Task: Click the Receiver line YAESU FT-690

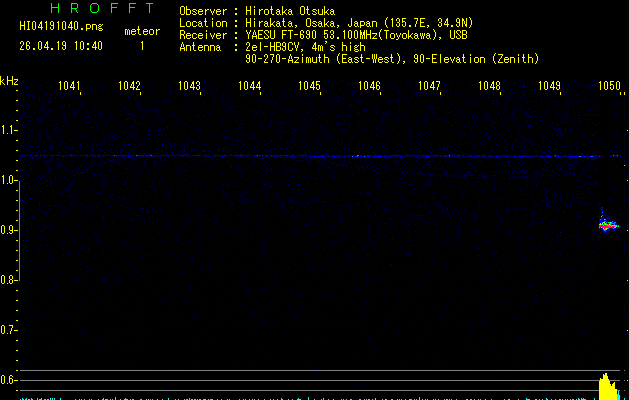Action: point(356,35)
